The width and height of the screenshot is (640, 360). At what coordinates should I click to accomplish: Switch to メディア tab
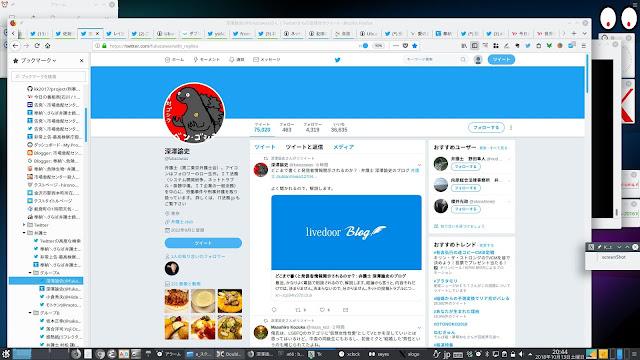[343, 147]
